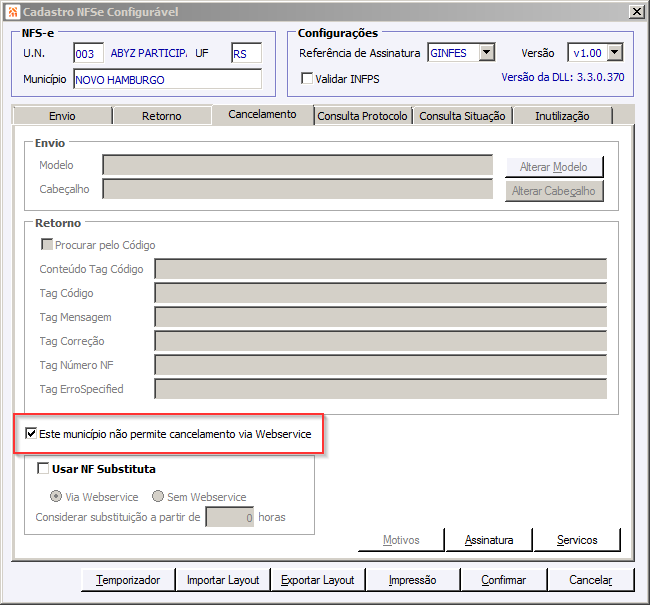Click the Tag Correção field
This screenshot has height=605, width=650.
pyautogui.click(x=381, y=341)
